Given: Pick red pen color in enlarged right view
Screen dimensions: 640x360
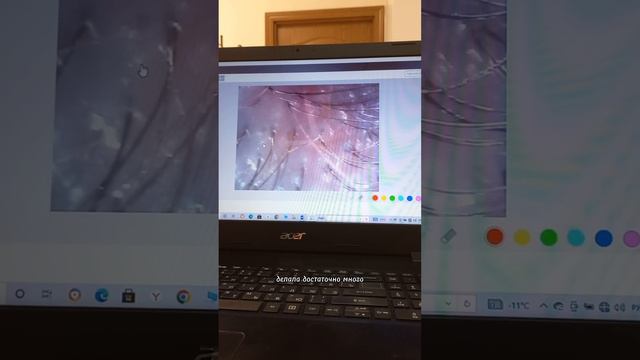Looking at the screenshot, I should click(495, 237).
